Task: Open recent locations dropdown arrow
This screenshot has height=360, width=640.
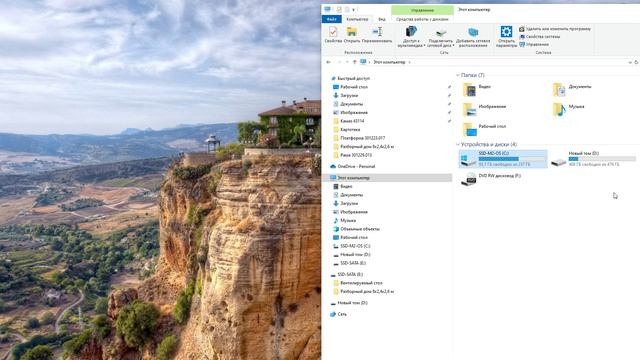Action: click(347, 62)
